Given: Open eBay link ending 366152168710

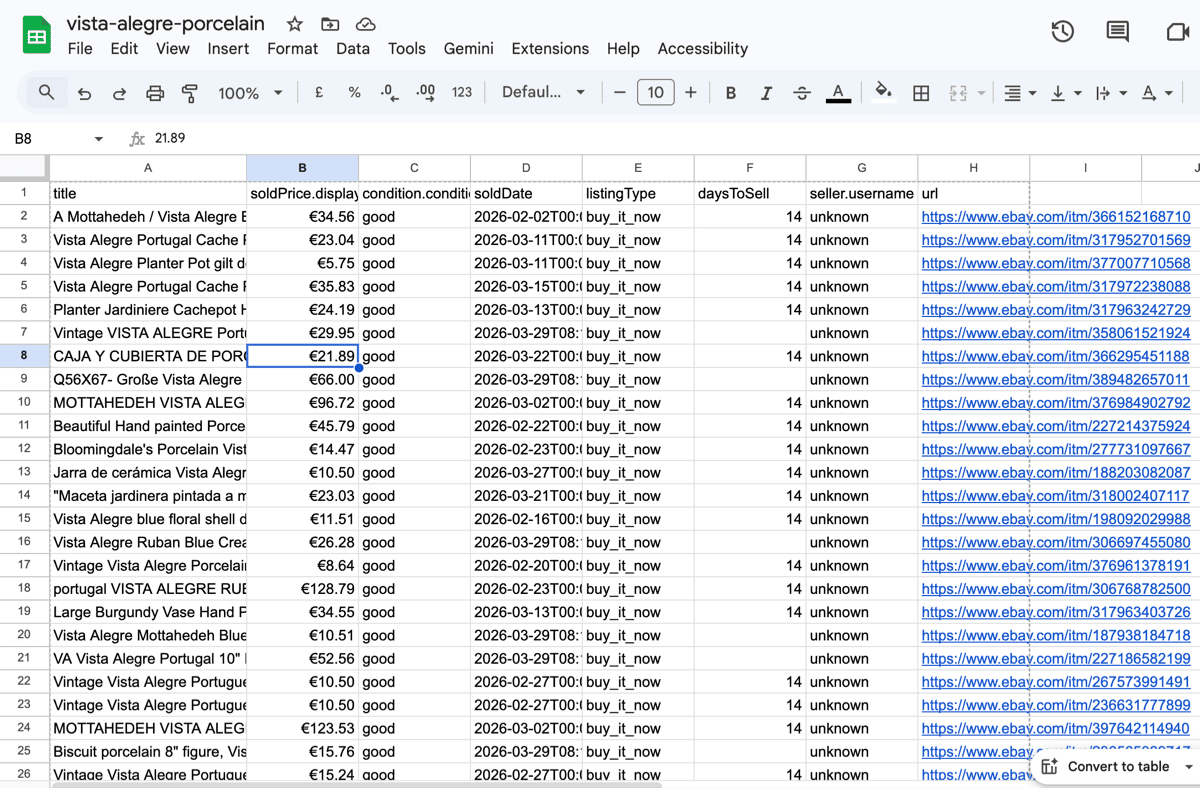Looking at the screenshot, I should tap(1056, 216).
